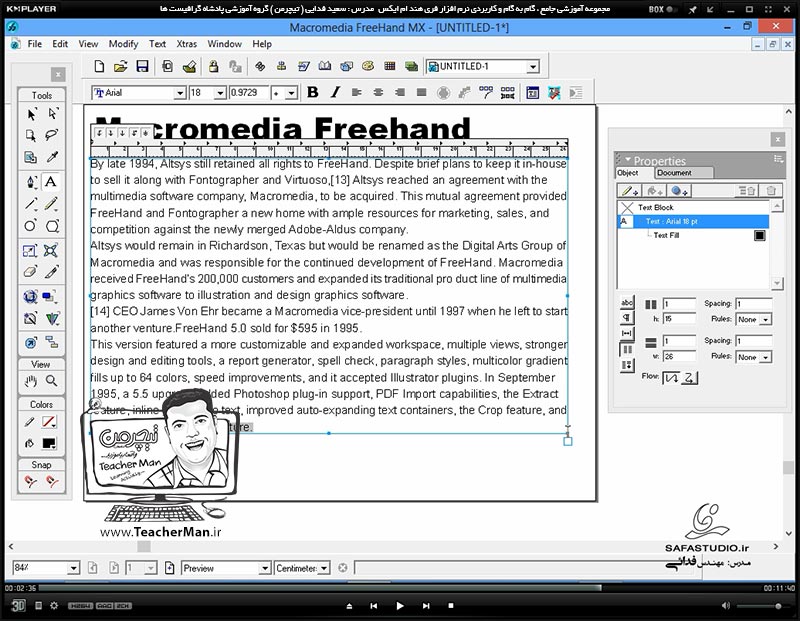This screenshot has width=800, height=621.
Task: Select the Text Fill row
Action: [x=692, y=235]
